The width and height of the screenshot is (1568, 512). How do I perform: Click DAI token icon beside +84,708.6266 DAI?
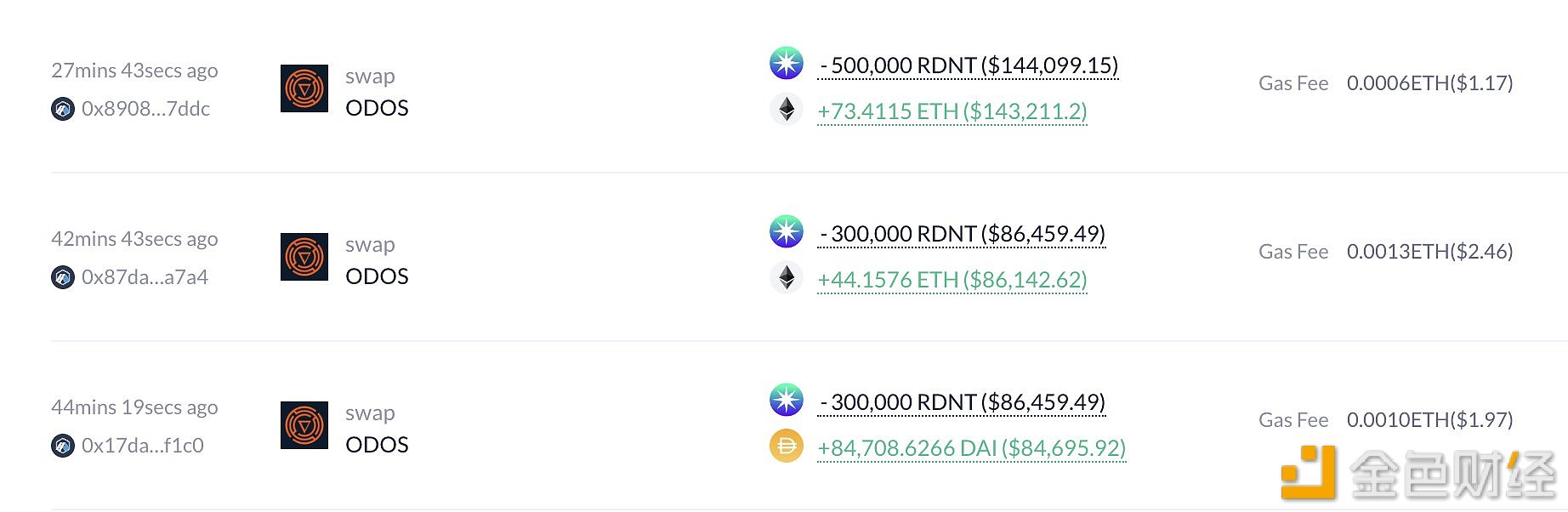[787, 446]
